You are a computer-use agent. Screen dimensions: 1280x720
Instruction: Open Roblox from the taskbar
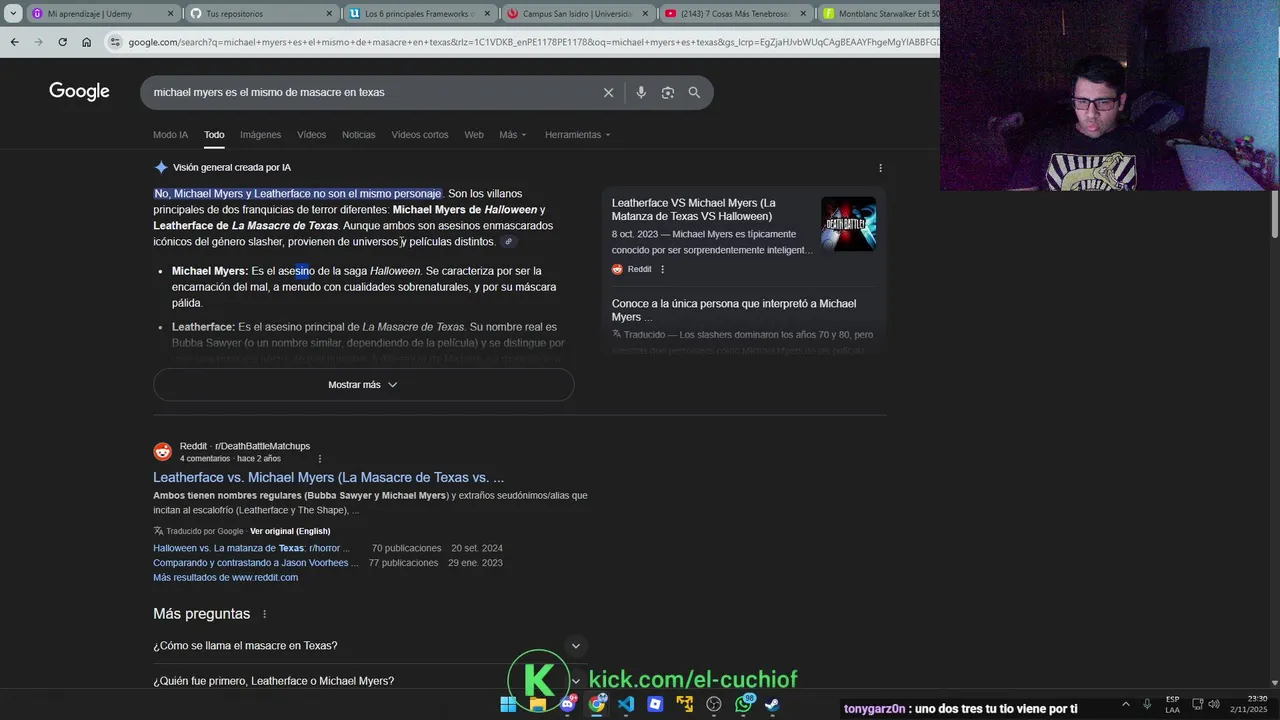click(x=655, y=704)
